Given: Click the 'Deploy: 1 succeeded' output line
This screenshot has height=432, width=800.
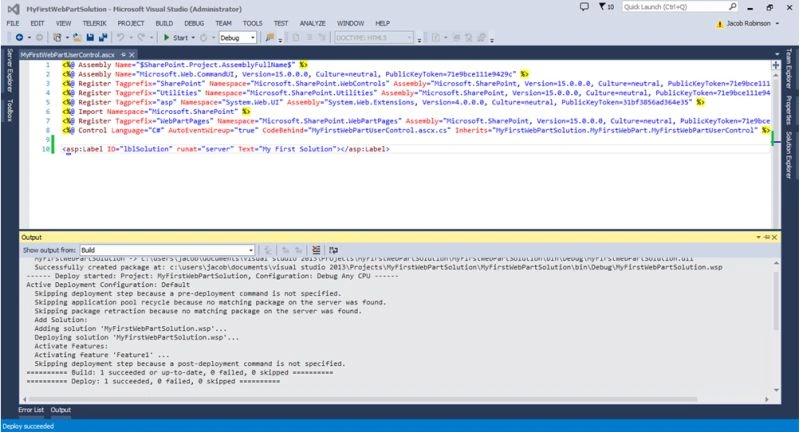Looking at the screenshot, I should 153,382.
